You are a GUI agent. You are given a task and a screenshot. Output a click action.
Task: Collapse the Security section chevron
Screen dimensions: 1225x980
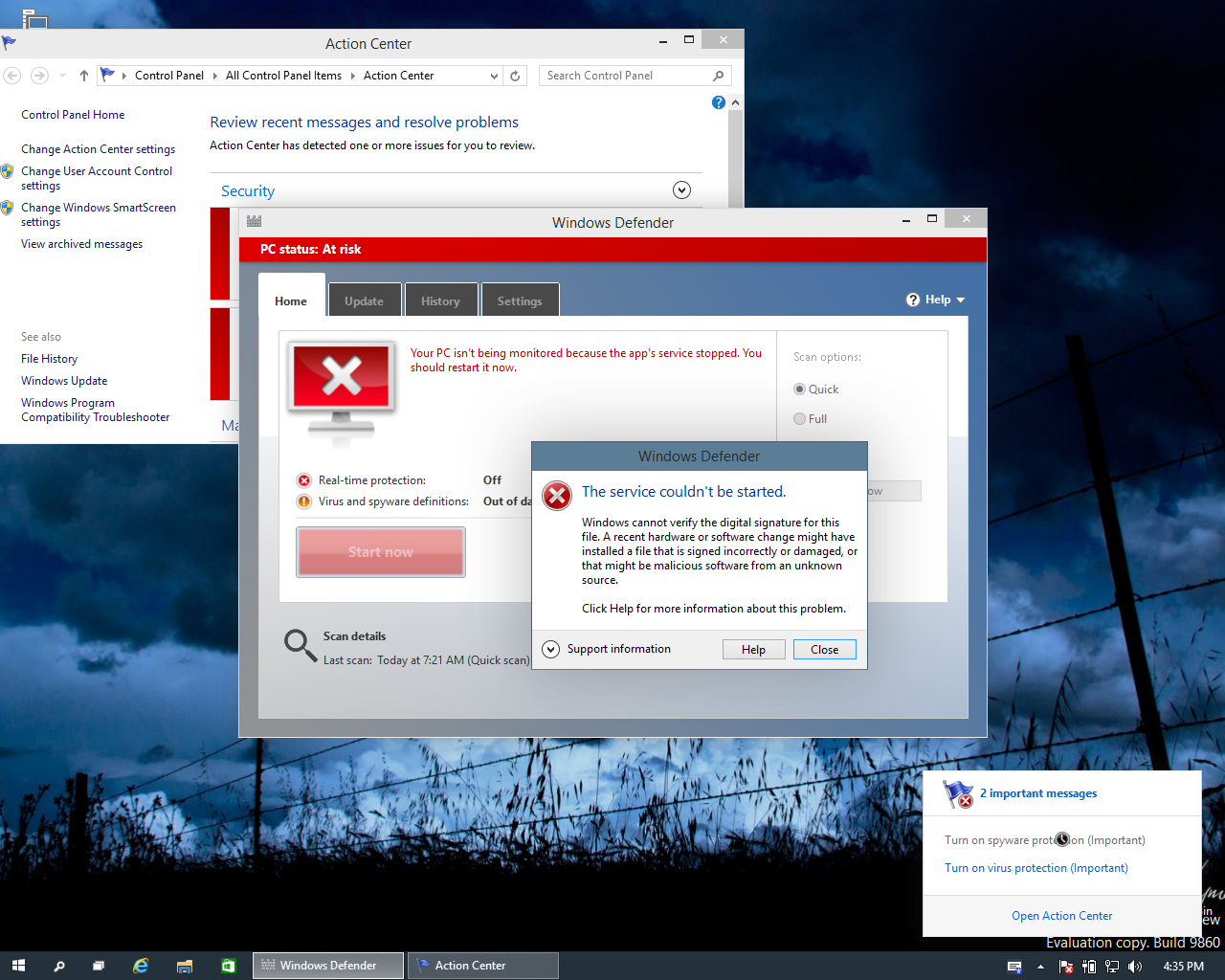pyautogui.click(x=681, y=189)
